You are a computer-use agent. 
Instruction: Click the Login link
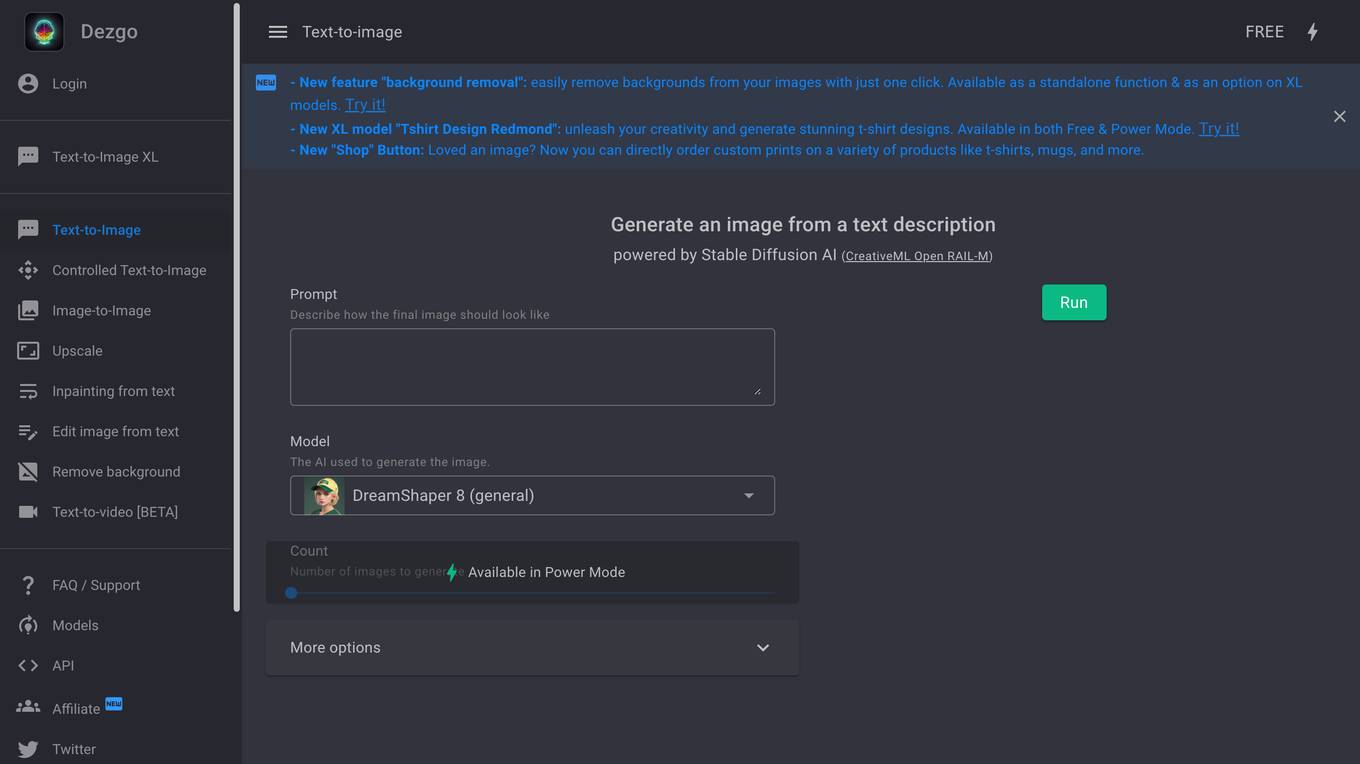pyautogui.click(x=69, y=84)
